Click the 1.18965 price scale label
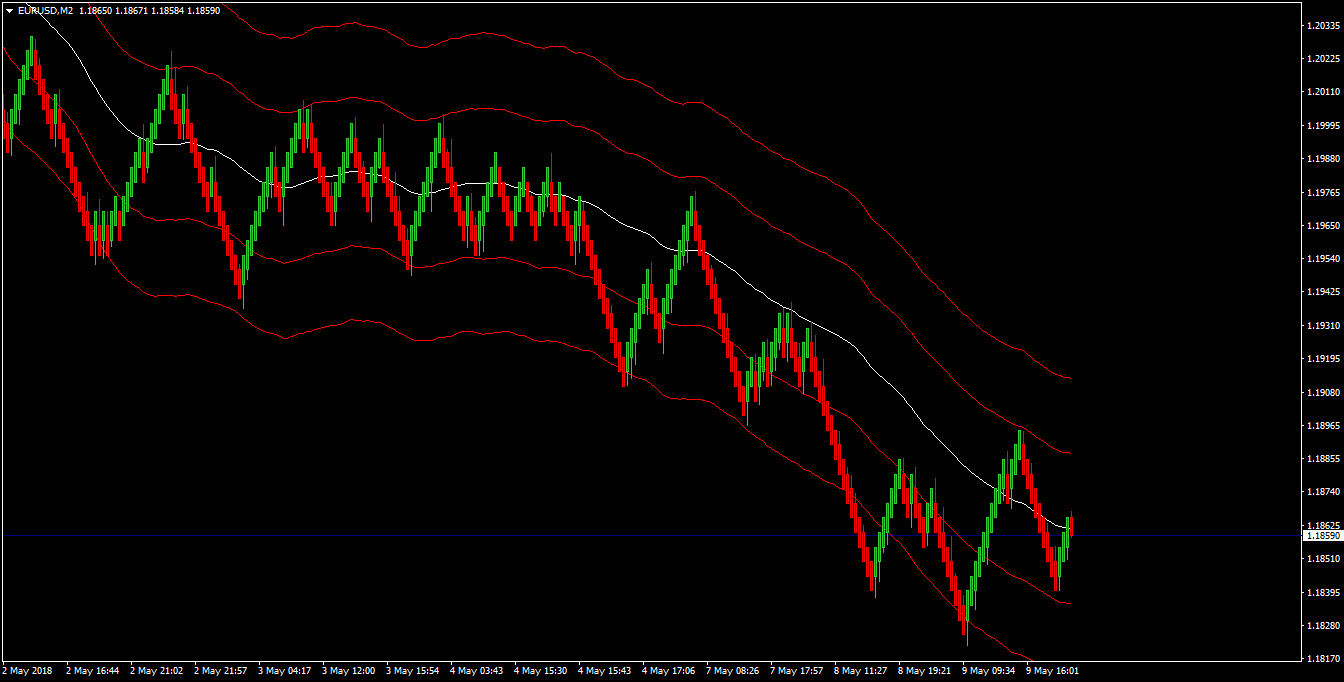 pos(1324,426)
